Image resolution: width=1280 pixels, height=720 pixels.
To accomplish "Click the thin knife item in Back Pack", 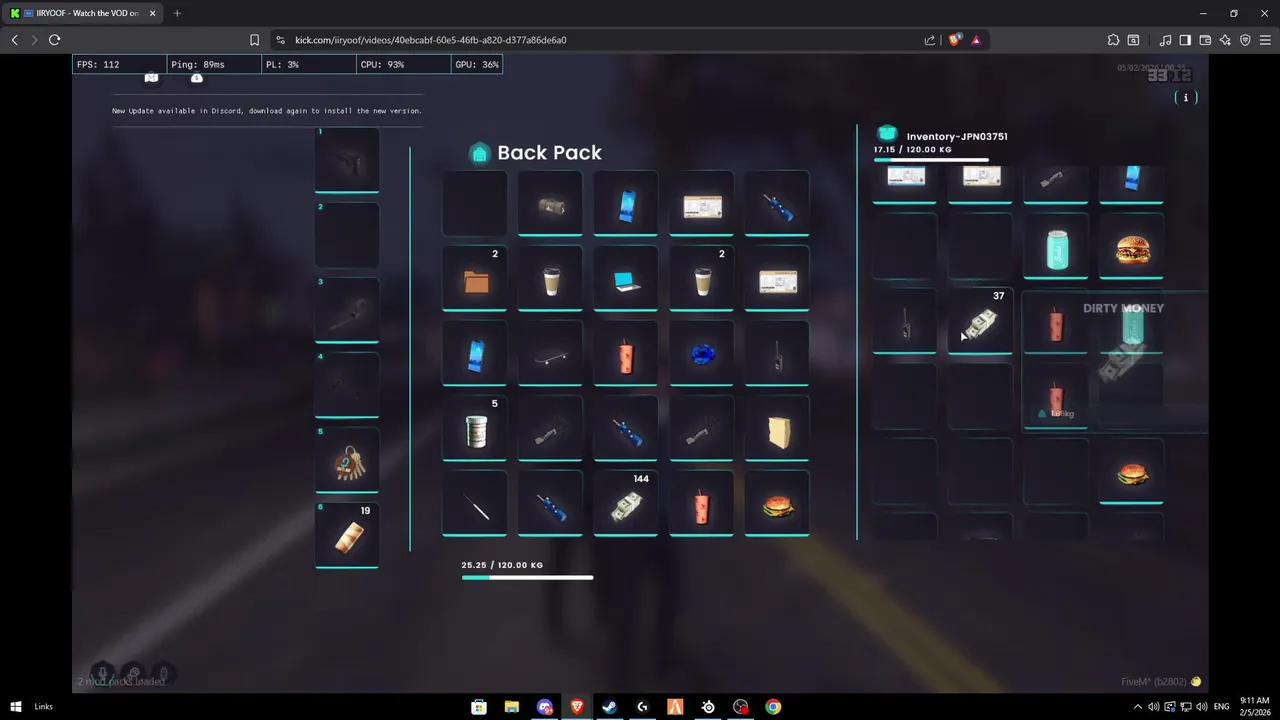I will coord(475,505).
